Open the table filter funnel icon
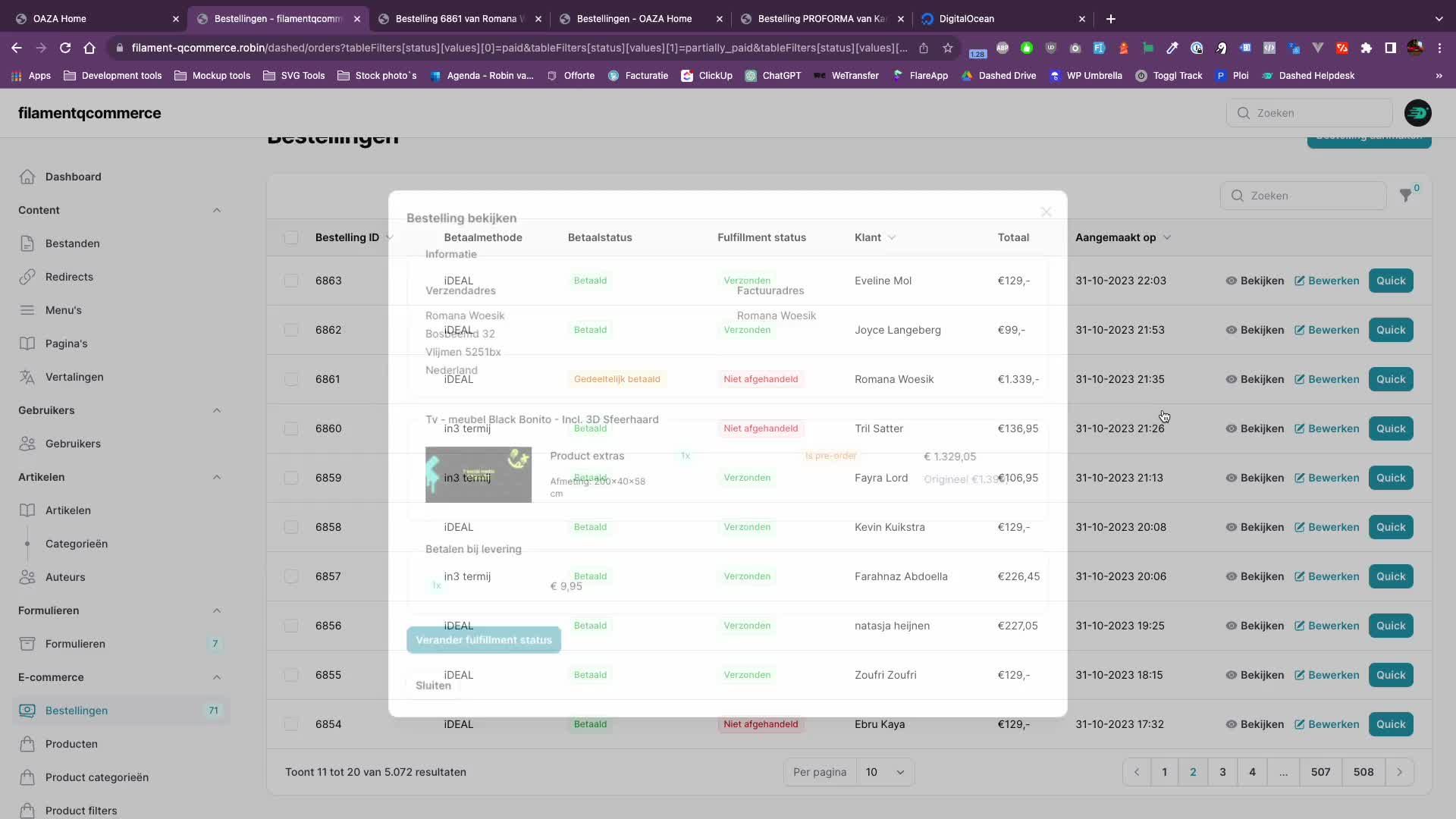 pos(1405,196)
